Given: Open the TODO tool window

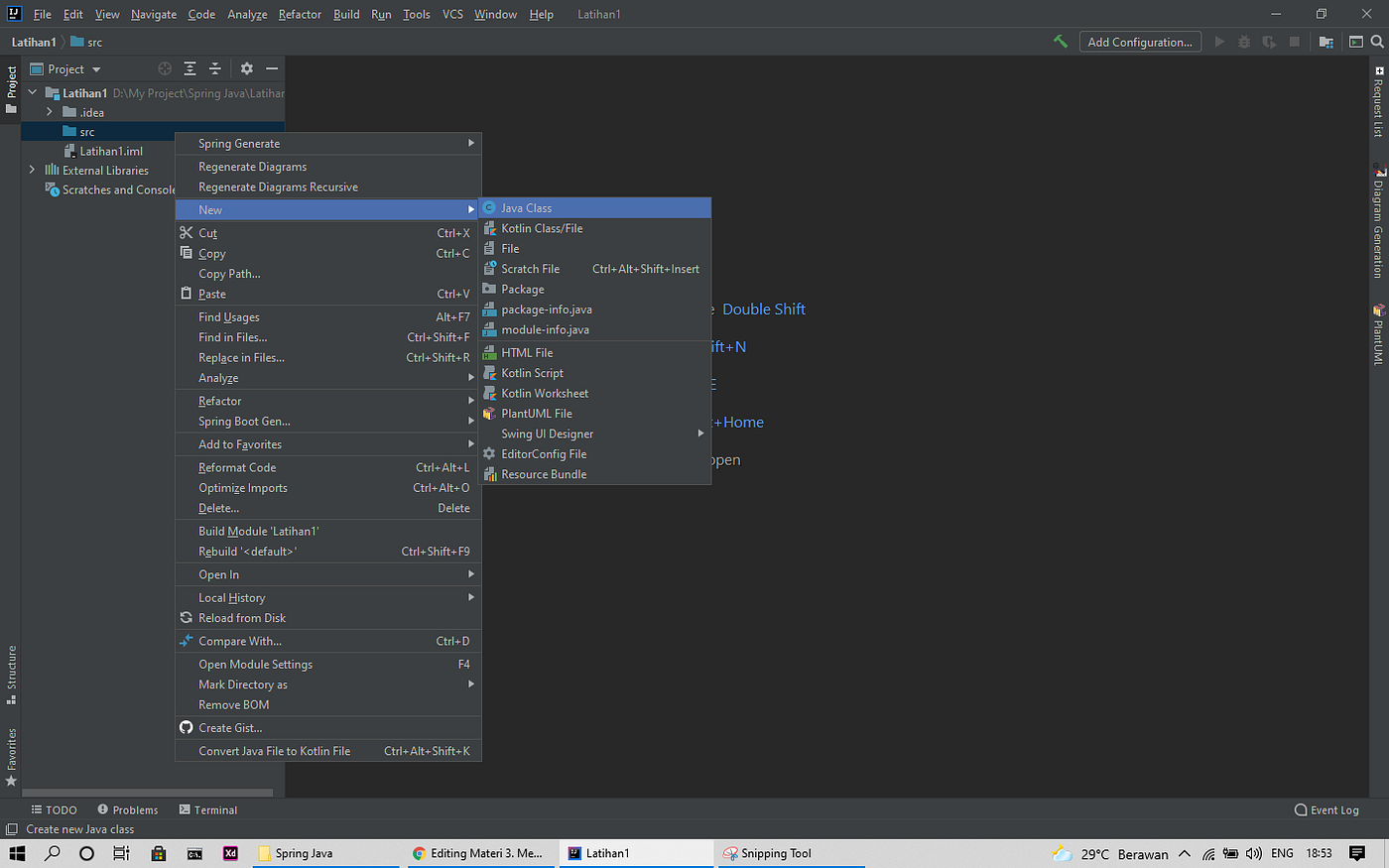Looking at the screenshot, I should tap(55, 809).
